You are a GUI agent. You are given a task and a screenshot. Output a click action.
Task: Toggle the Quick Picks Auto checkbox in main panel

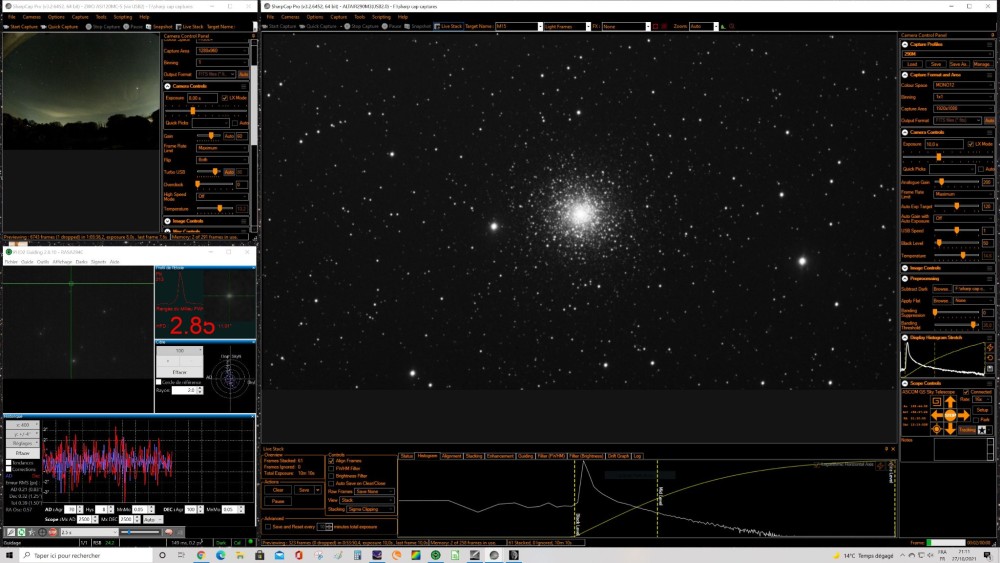click(x=981, y=169)
